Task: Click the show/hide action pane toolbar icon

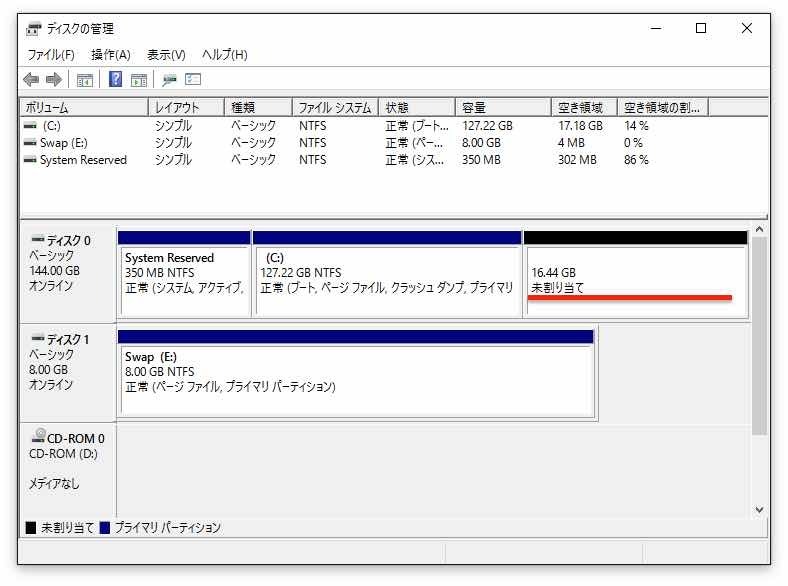Action: (x=139, y=80)
